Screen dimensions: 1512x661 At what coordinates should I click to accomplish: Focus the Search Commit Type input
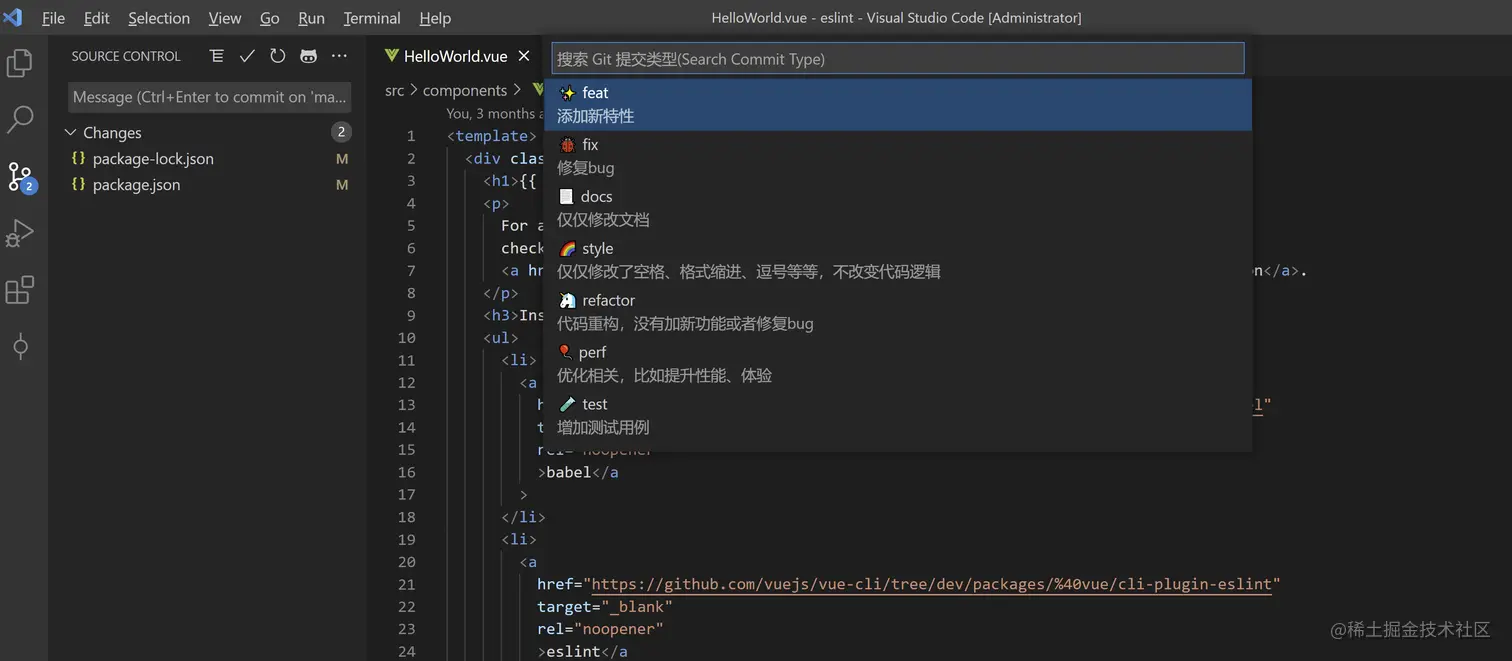898,58
